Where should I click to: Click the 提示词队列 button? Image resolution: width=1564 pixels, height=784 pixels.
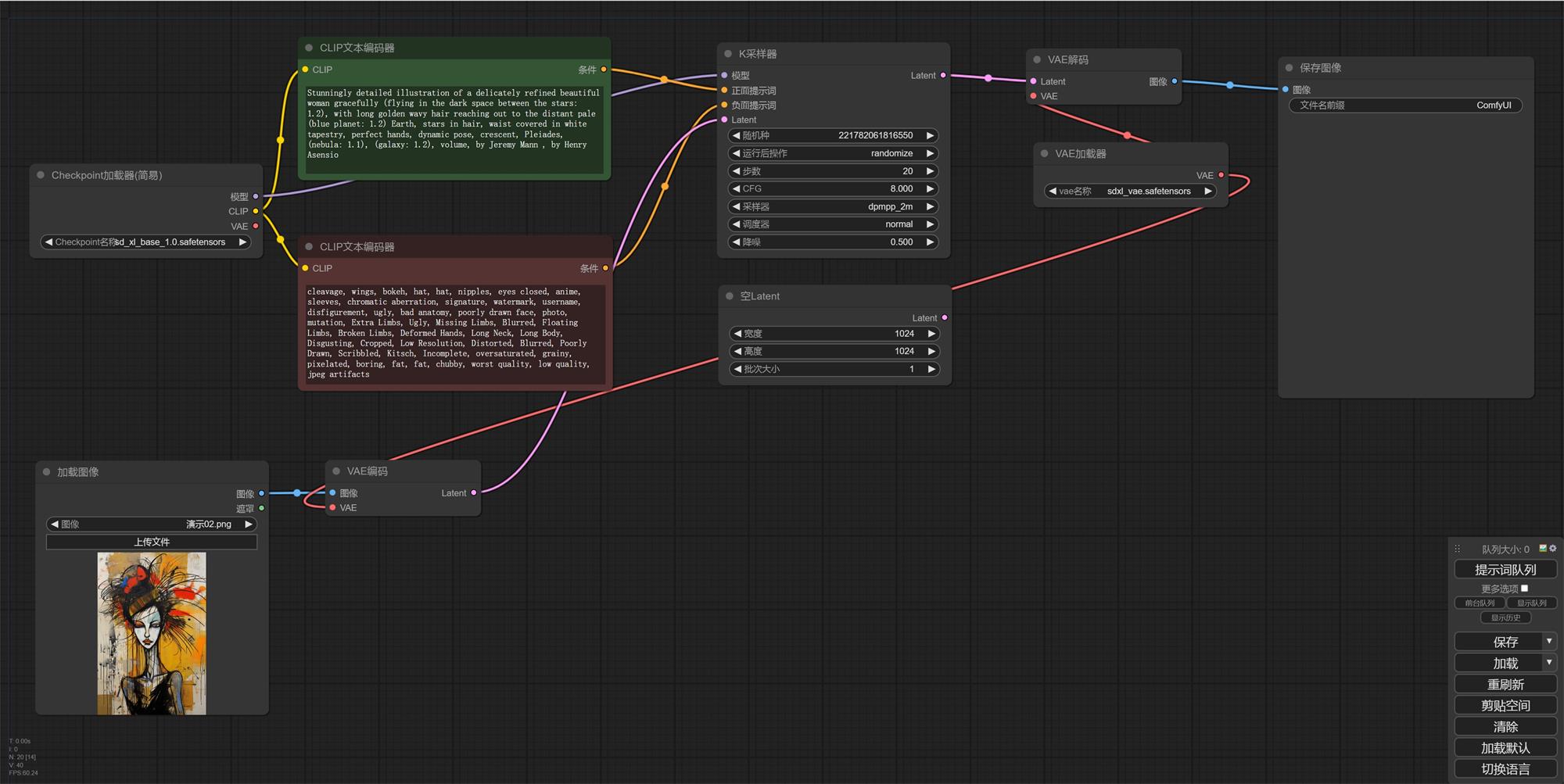(x=1505, y=570)
